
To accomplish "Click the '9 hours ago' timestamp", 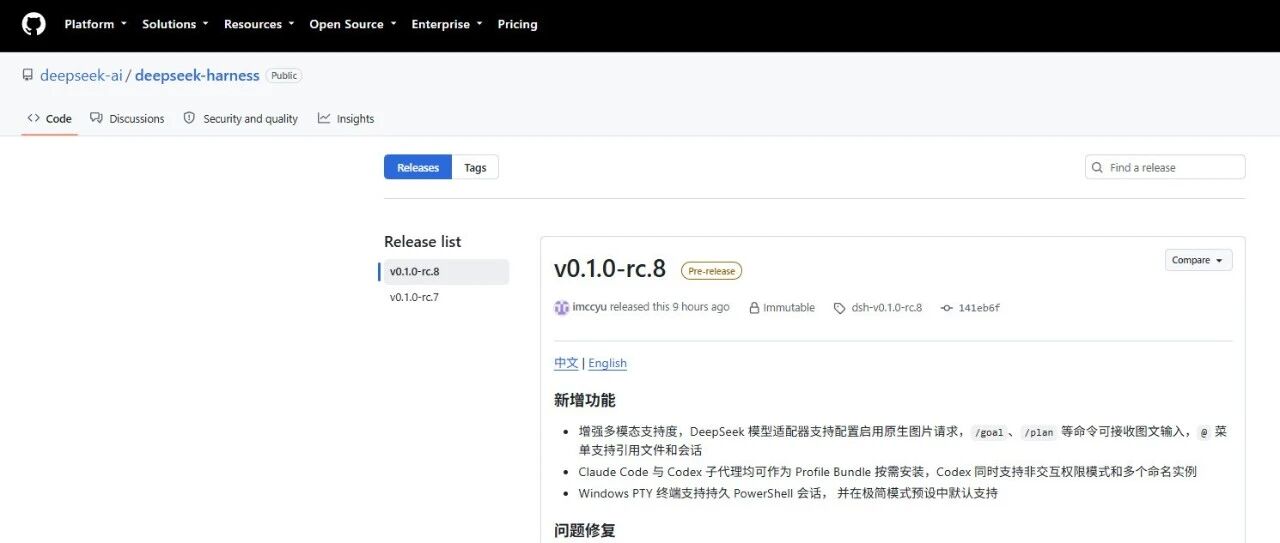I will pos(701,307).
